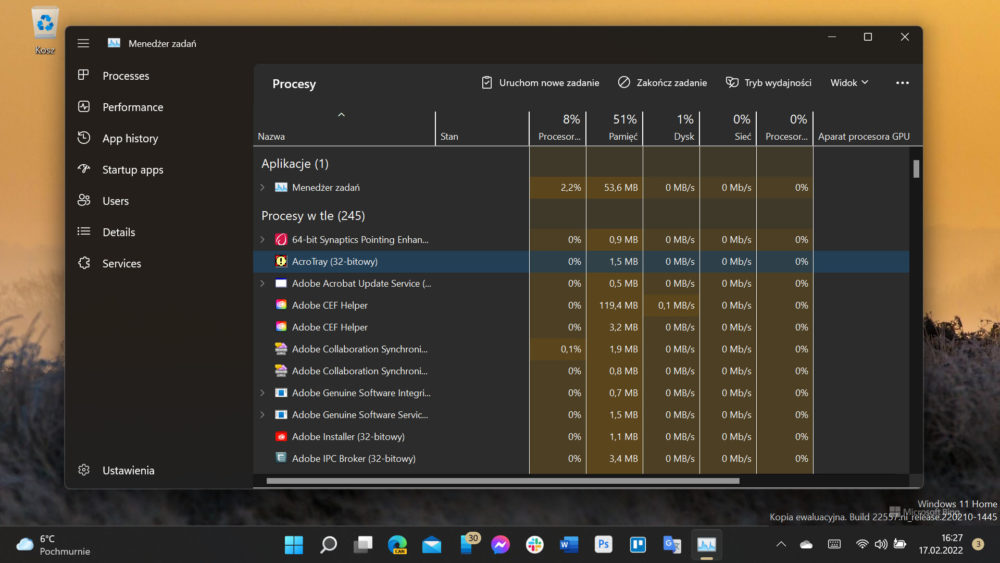The width and height of the screenshot is (1000, 563).
Task: Click the Startup apps icon
Action: tap(84, 169)
